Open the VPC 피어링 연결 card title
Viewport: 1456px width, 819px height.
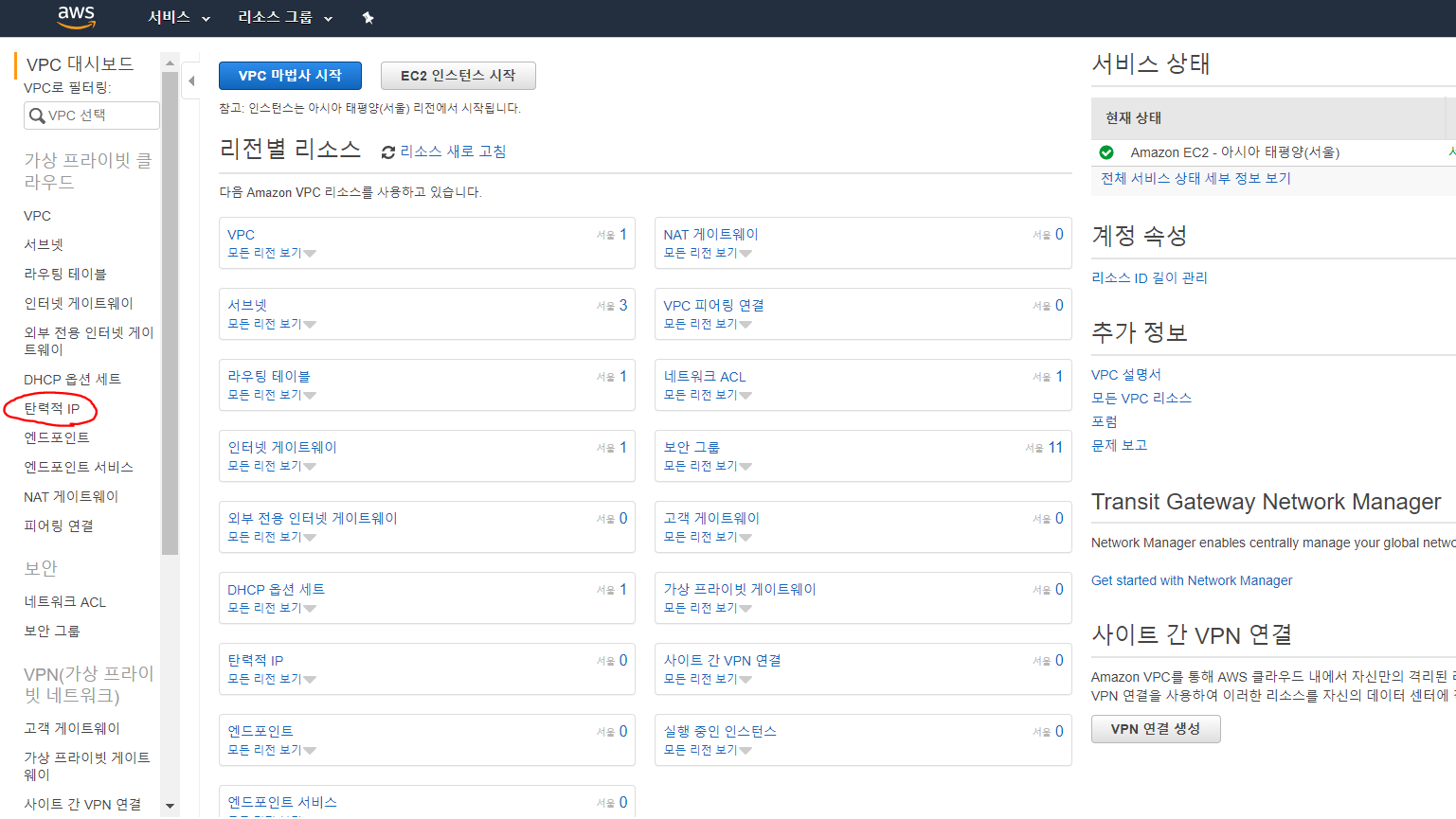pos(713,306)
